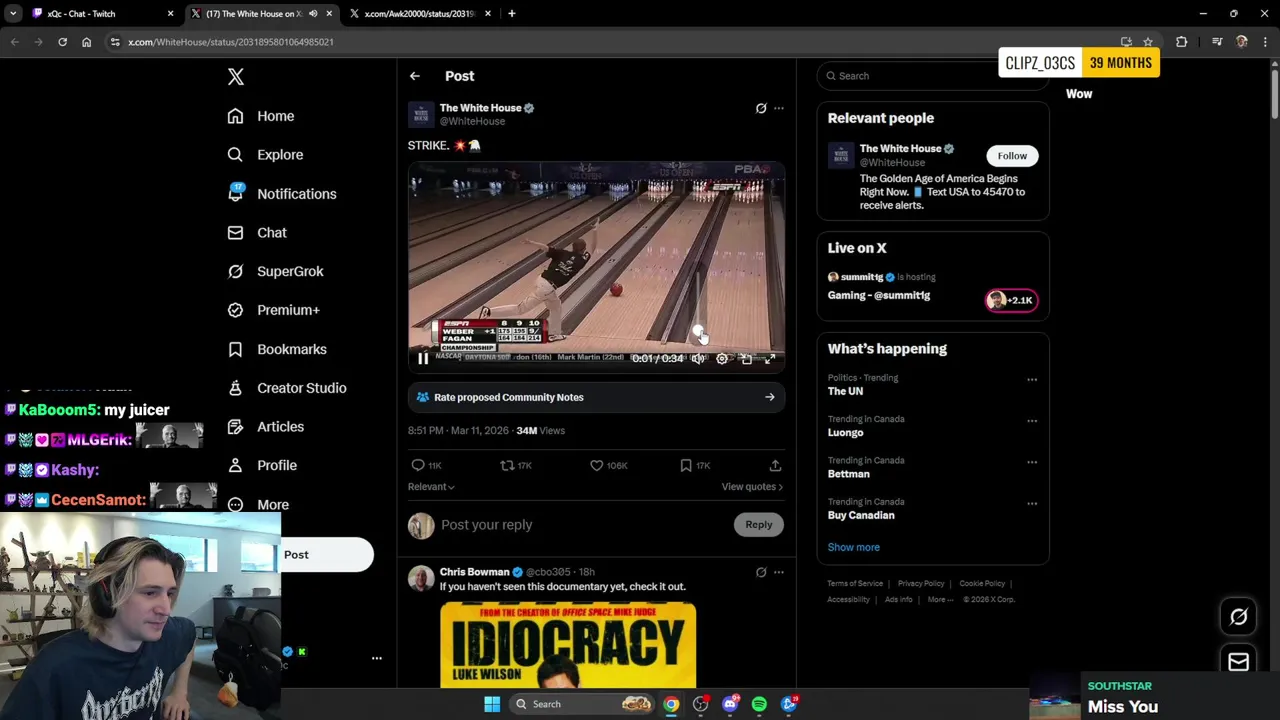Open Bookmarks in sidebar
The height and width of the screenshot is (720, 1280).
click(x=277, y=349)
